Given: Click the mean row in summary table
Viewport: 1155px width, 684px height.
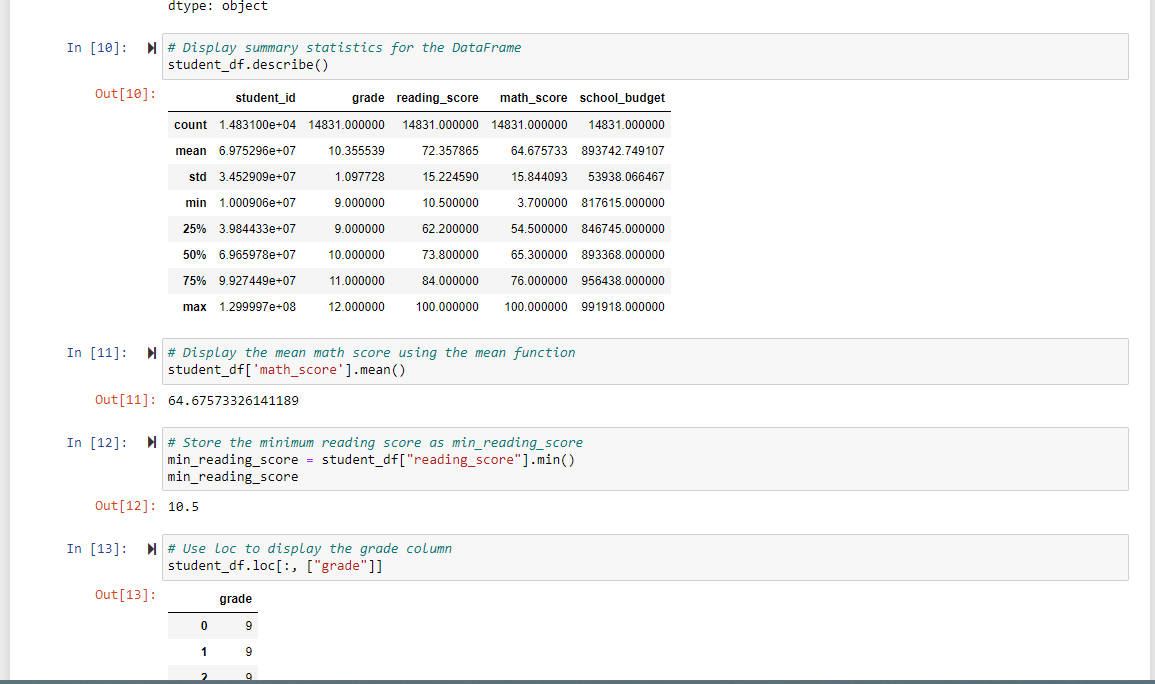Looking at the screenshot, I should 190,150.
